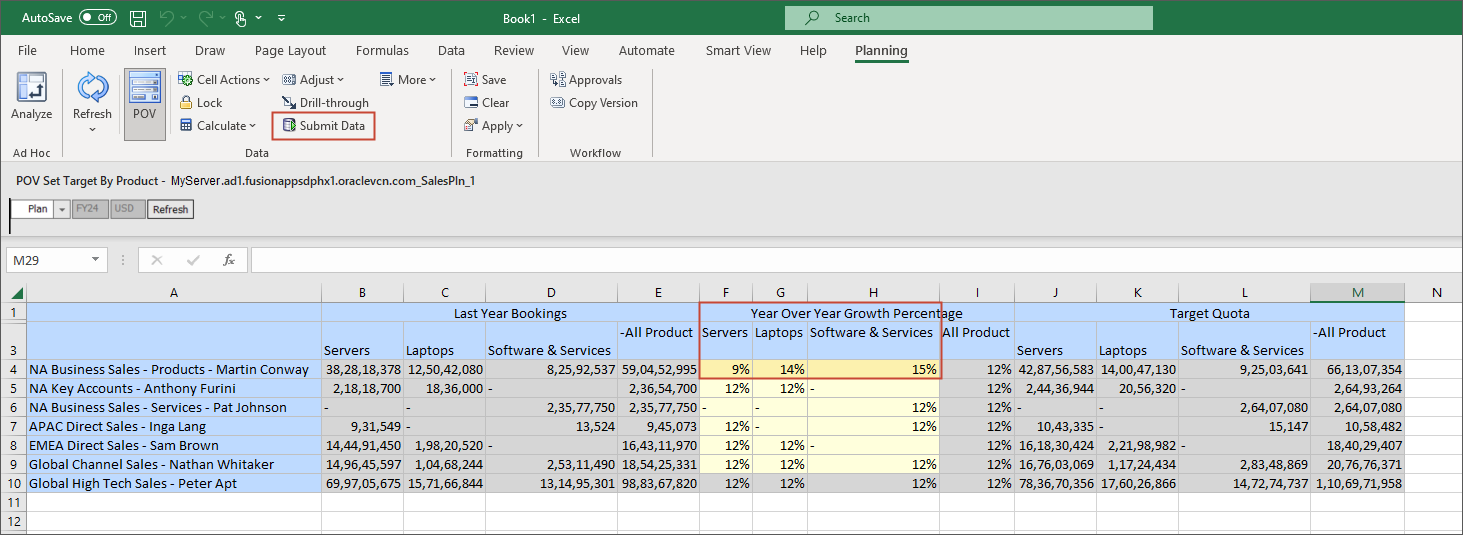Click the 38,28,18,378 Servers bookings cell

click(x=363, y=369)
